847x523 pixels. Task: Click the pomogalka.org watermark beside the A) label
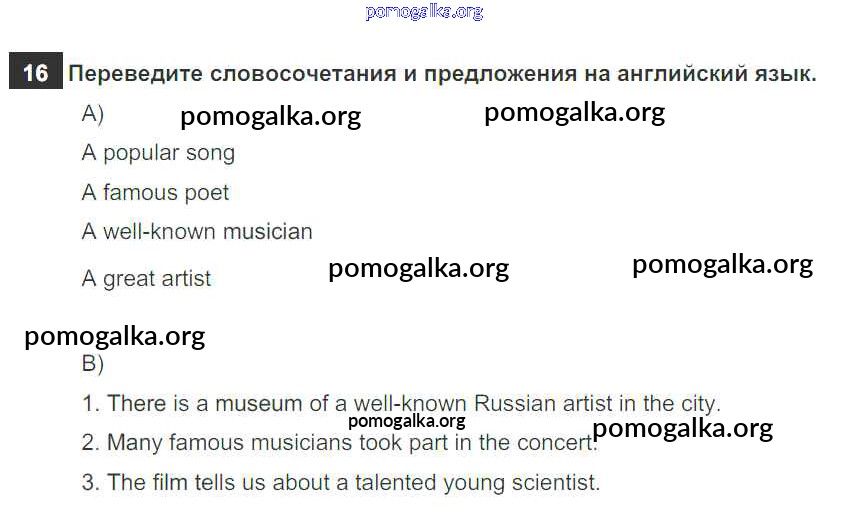coord(270,117)
